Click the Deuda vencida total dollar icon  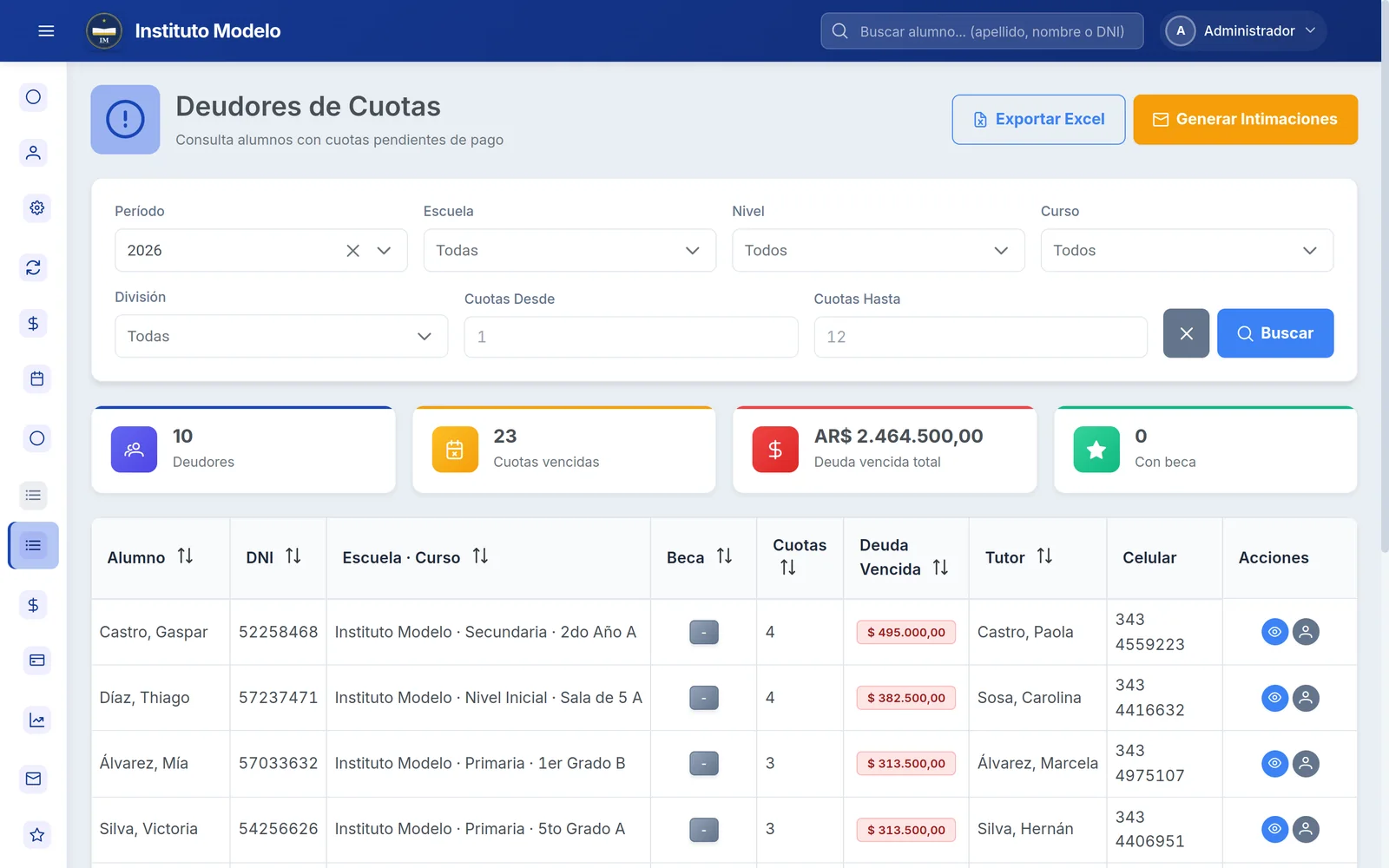pyautogui.click(x=775, y=450)
